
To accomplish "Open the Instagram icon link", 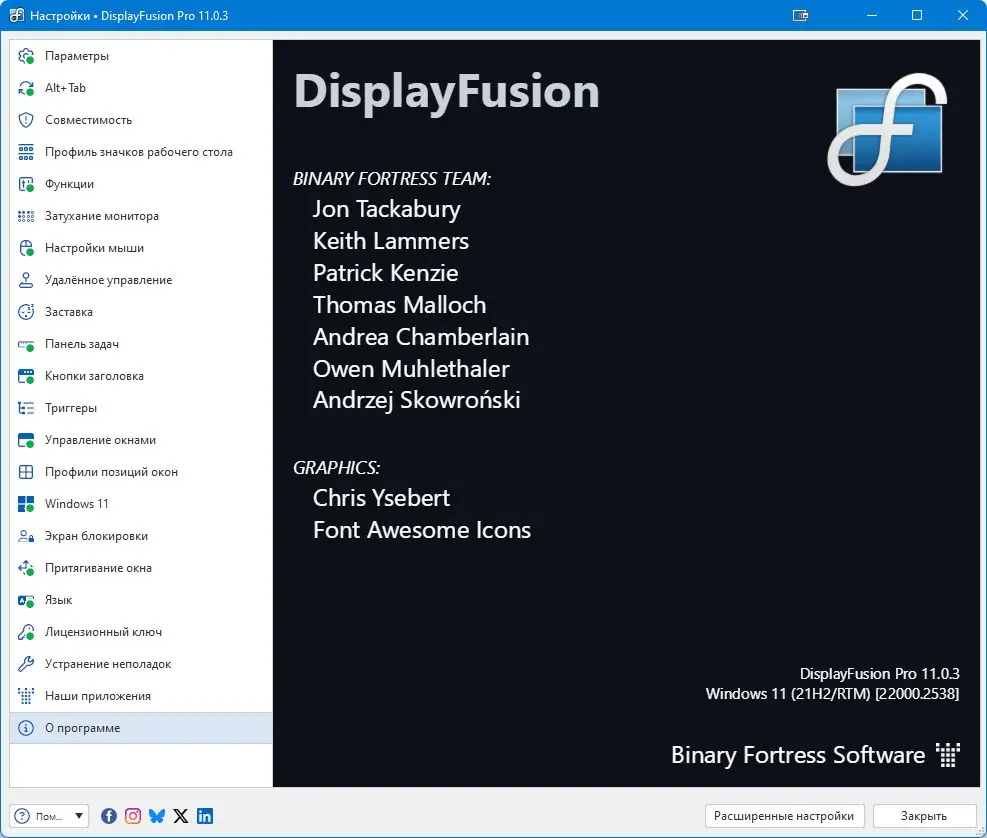I will (x=133, y=816).
